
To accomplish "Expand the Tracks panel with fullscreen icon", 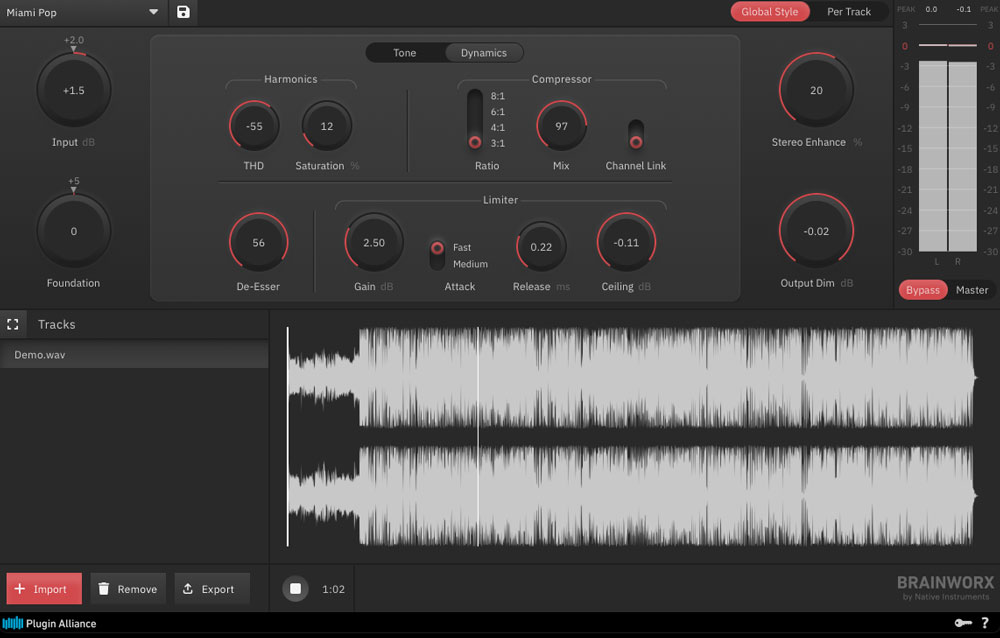I will click(x=13, y=324).
